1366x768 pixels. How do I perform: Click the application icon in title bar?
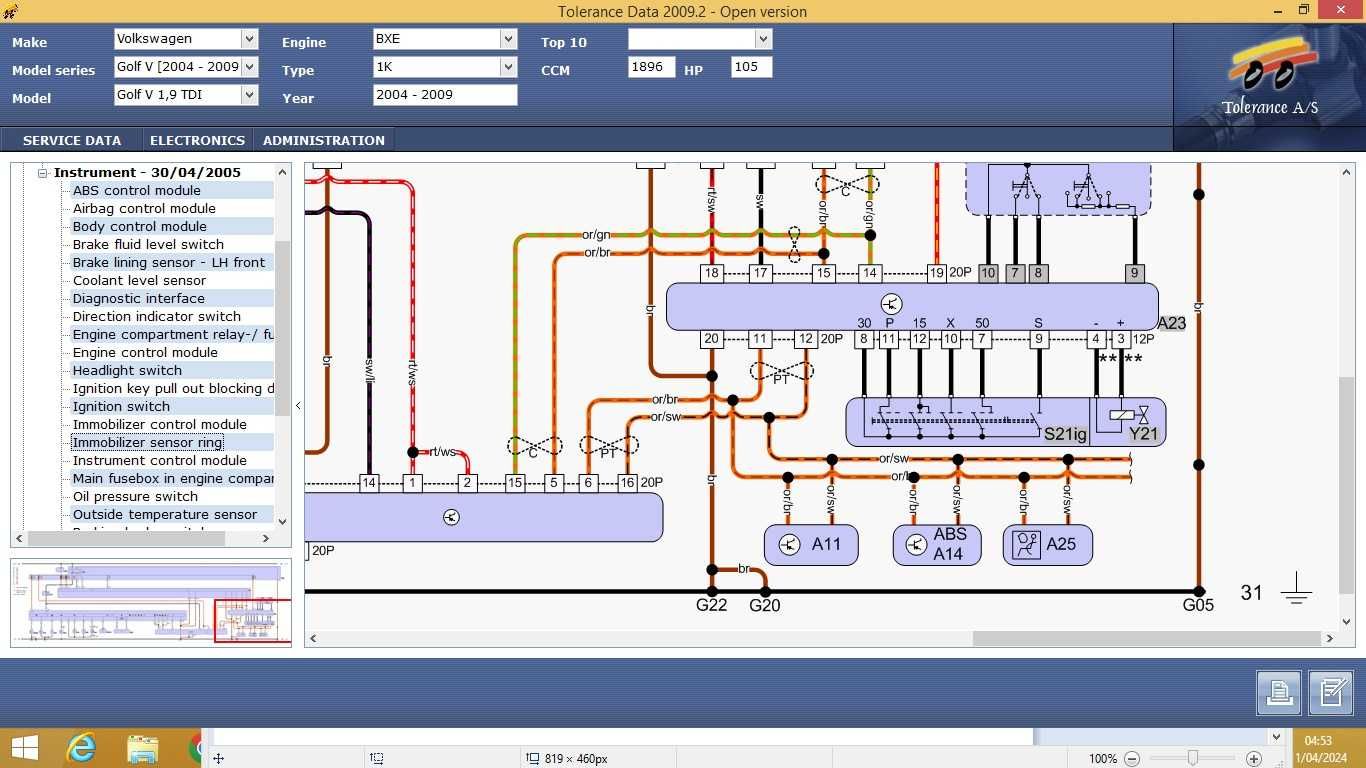pos(11,11)
